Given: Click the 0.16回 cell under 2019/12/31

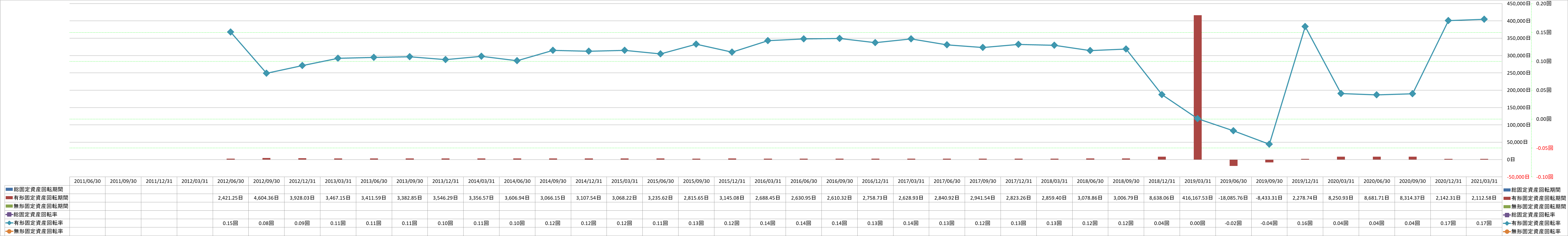Looking at the screenshot, I should click(1305, 223).
